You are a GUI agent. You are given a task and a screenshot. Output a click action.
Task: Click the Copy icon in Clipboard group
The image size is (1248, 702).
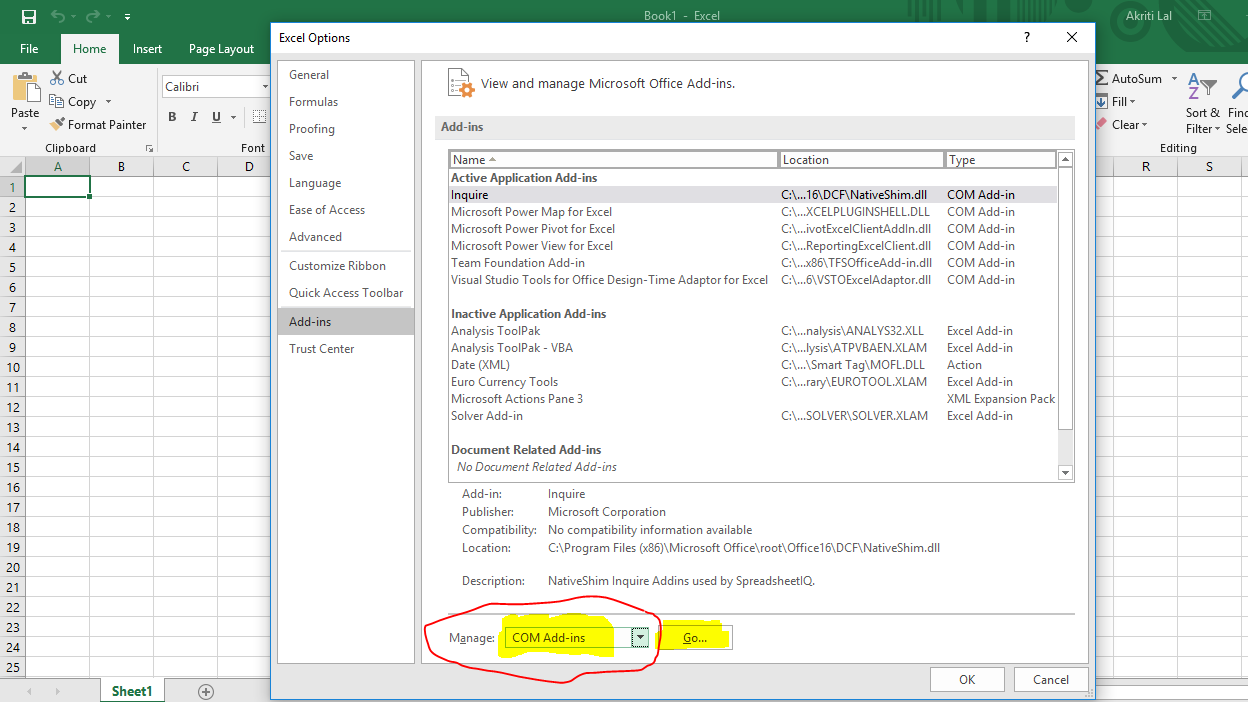pos(57,101)
